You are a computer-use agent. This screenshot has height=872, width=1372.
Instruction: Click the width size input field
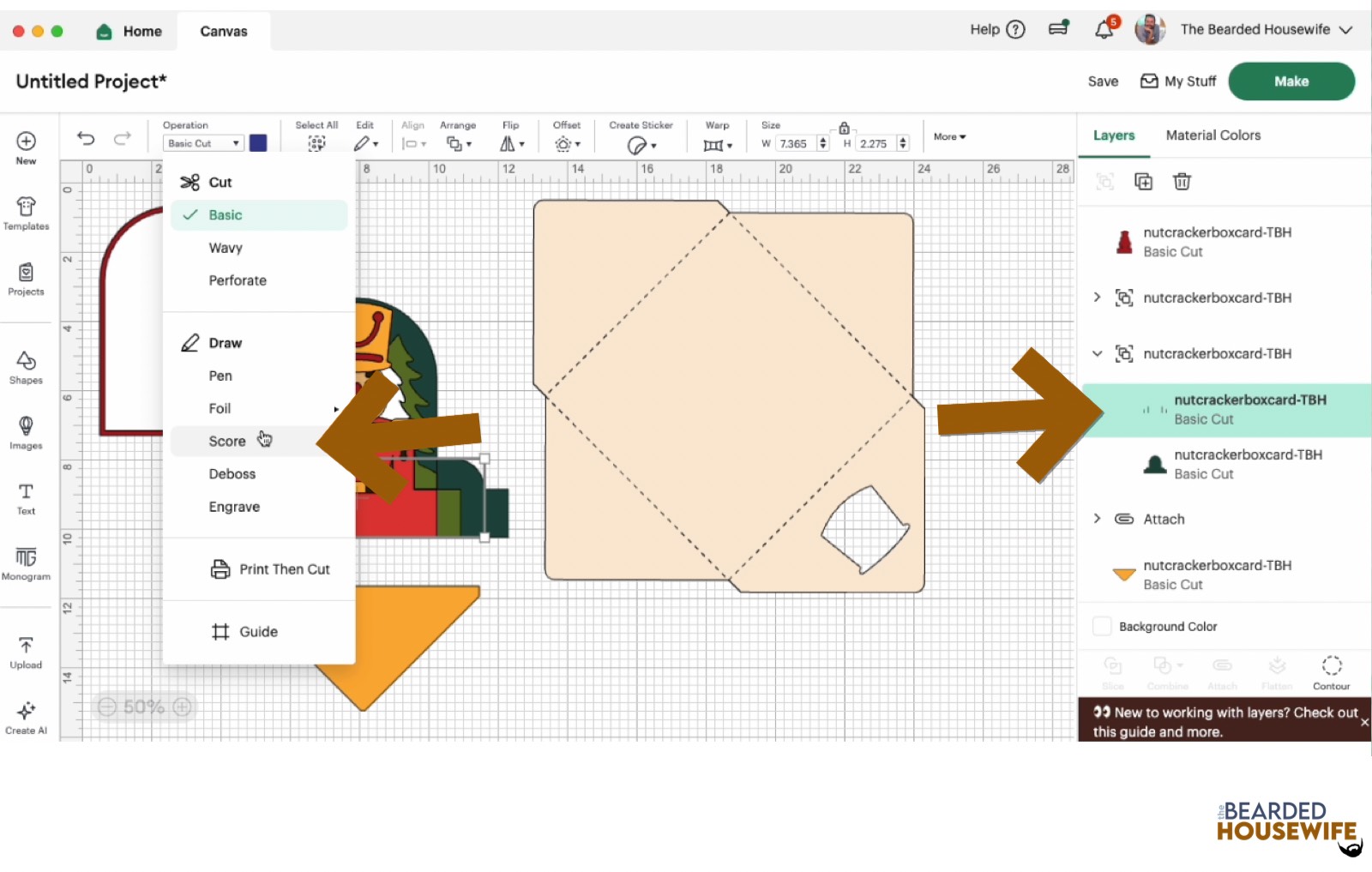click(794, 143)
